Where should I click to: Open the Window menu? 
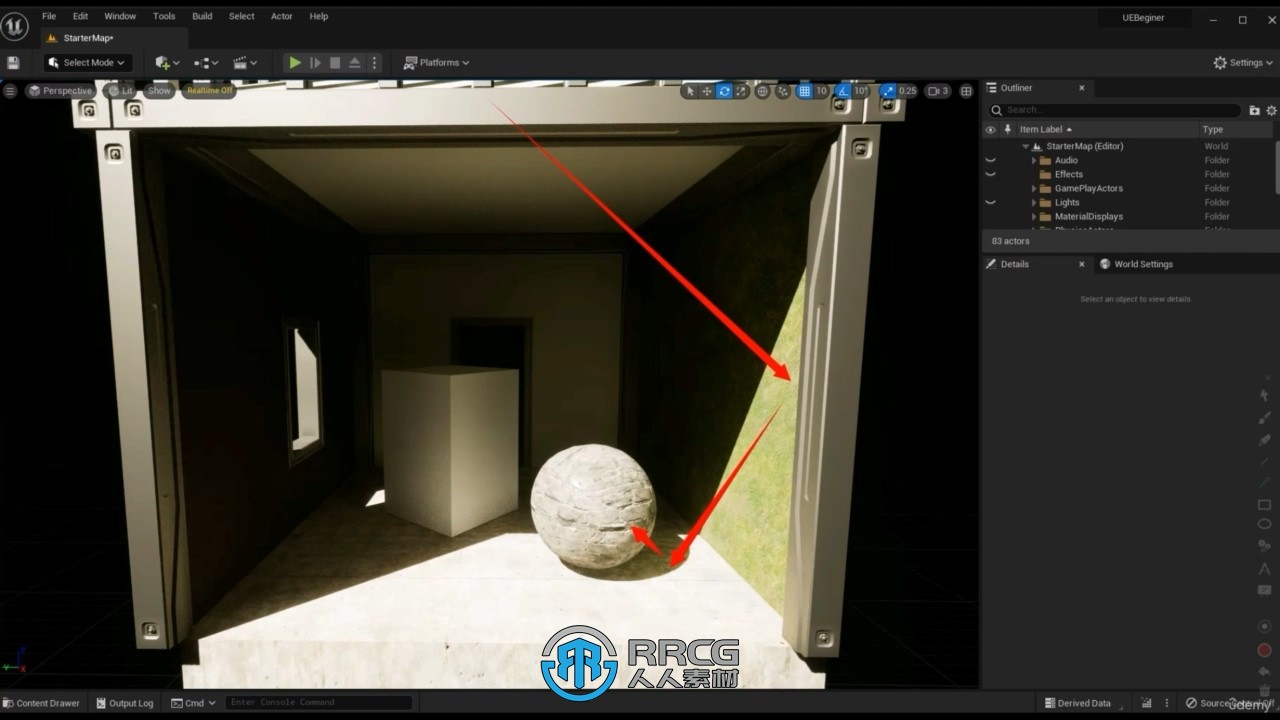pos(120,17)
